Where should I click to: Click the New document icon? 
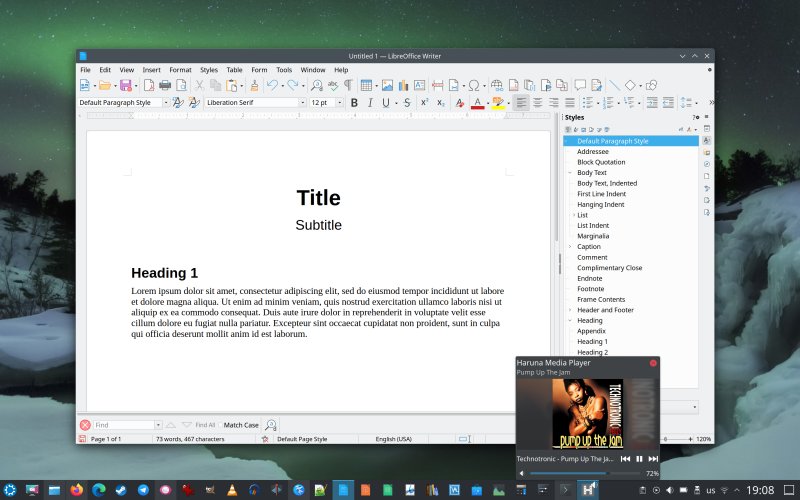tap(85, 85)
